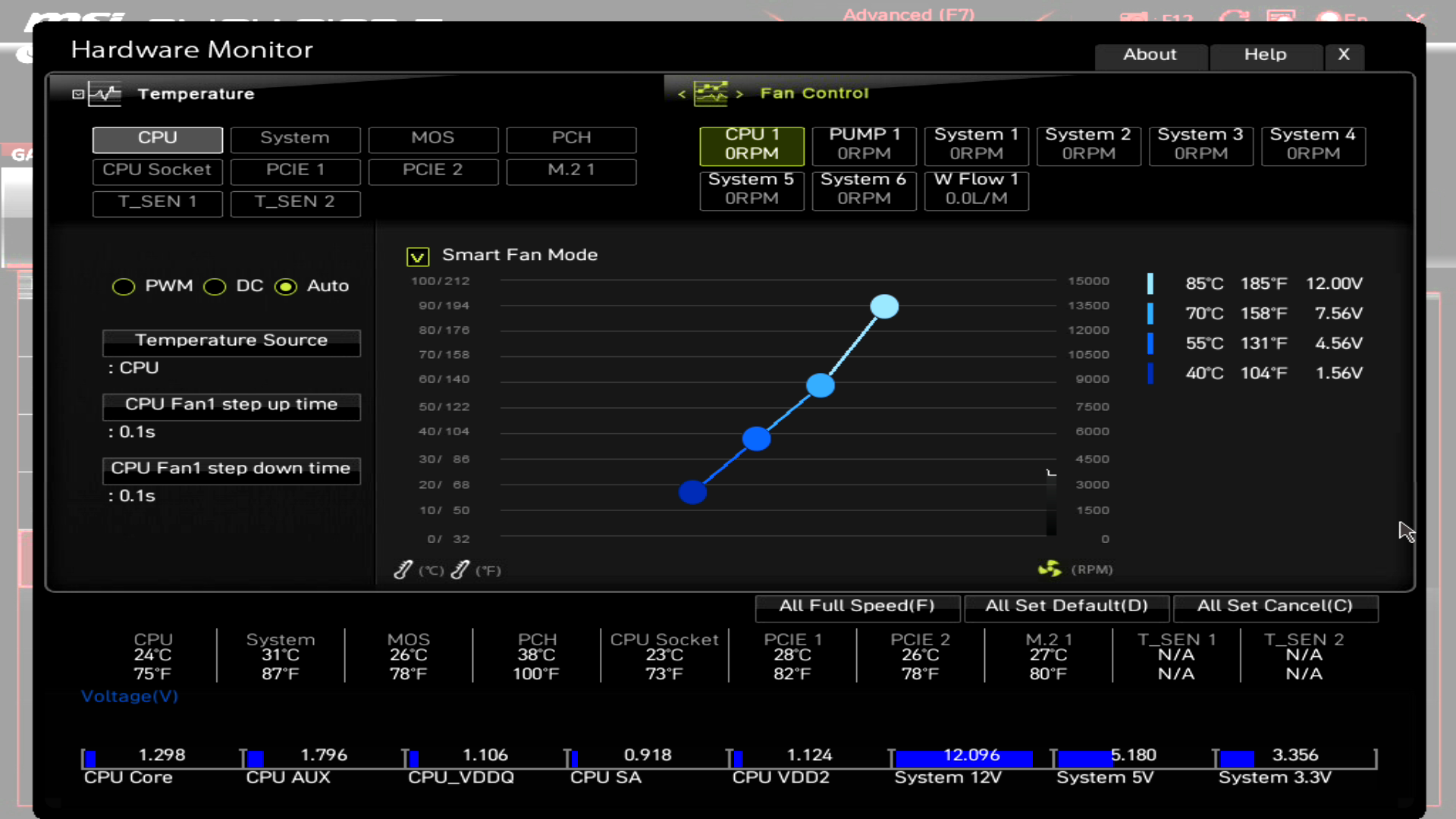Click right arrow beside Fan Control
The height and width of the screenshot is (819, 1456).
pyautogui.click(x=739, y=94)
